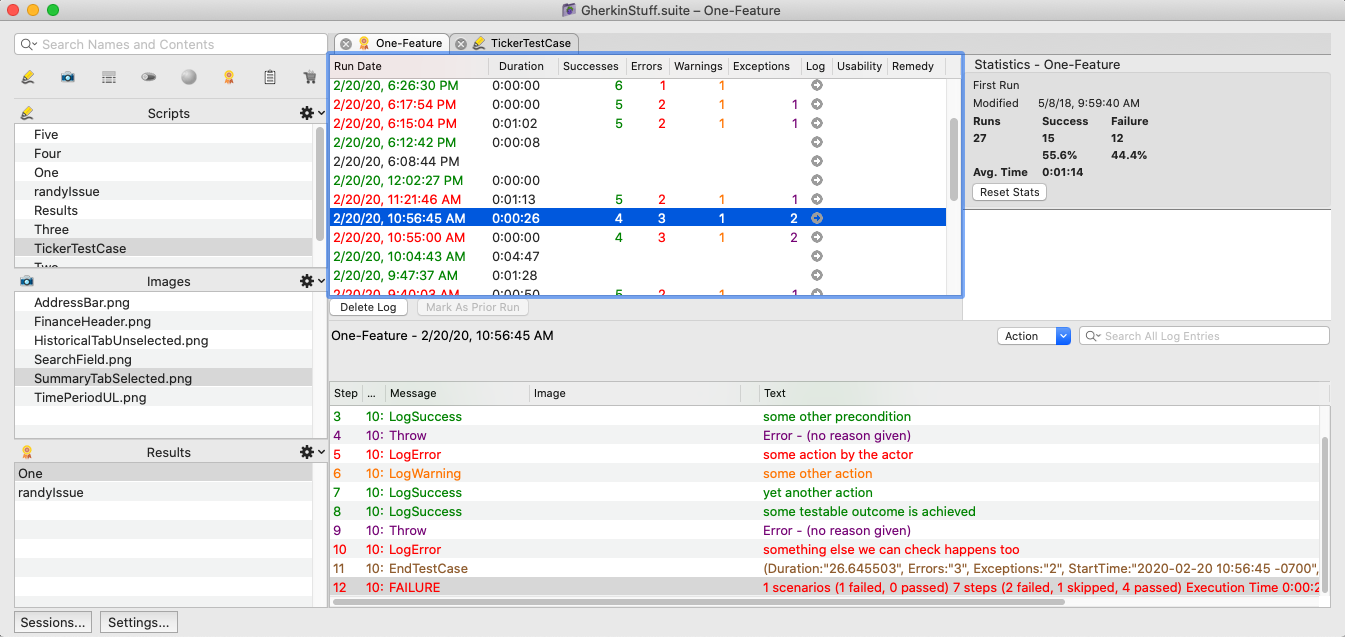The height and width of the screenshot is (637, 1345).
Task: Show Images pane via camera toolbar icon
Action: 68,77
